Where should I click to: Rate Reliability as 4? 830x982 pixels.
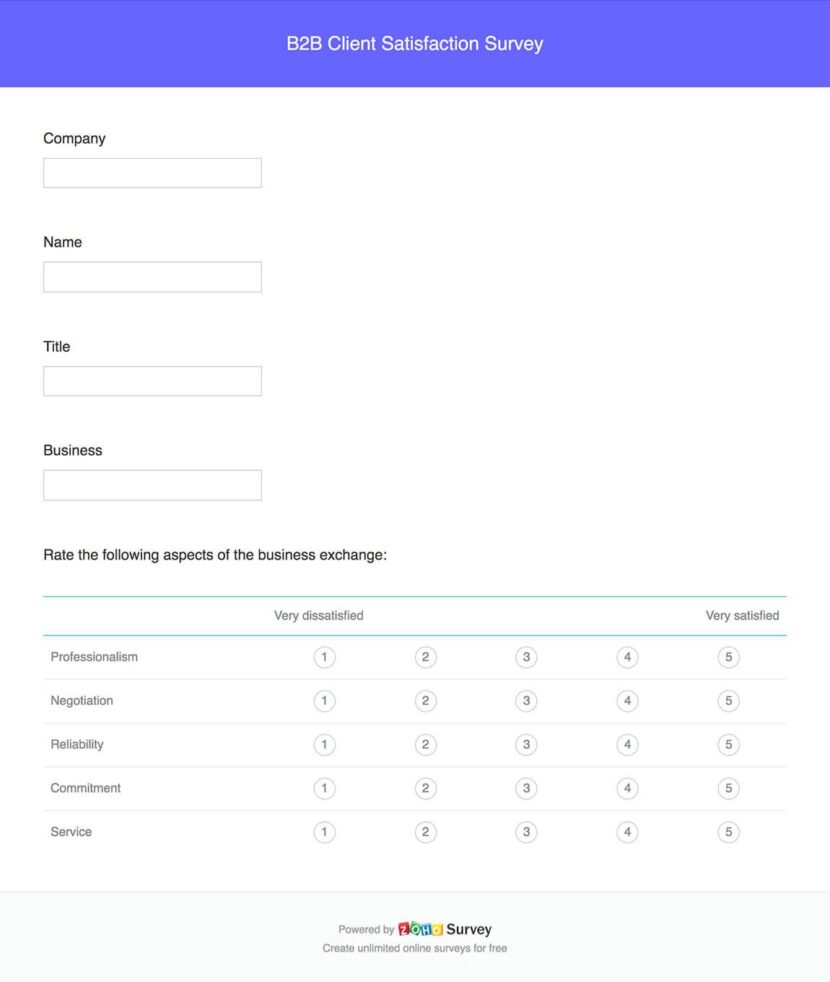tap(627, 744)
